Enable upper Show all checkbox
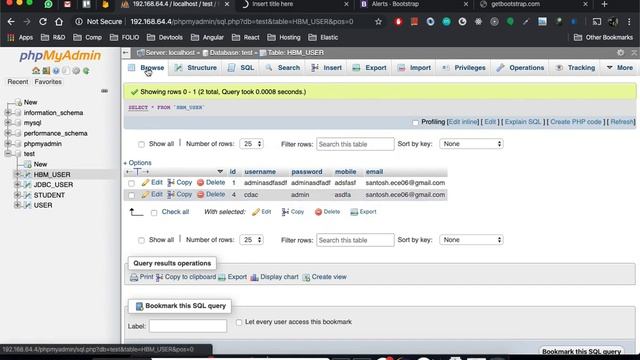The height and width of the screenshot is (360, 640). click(141, 144)
